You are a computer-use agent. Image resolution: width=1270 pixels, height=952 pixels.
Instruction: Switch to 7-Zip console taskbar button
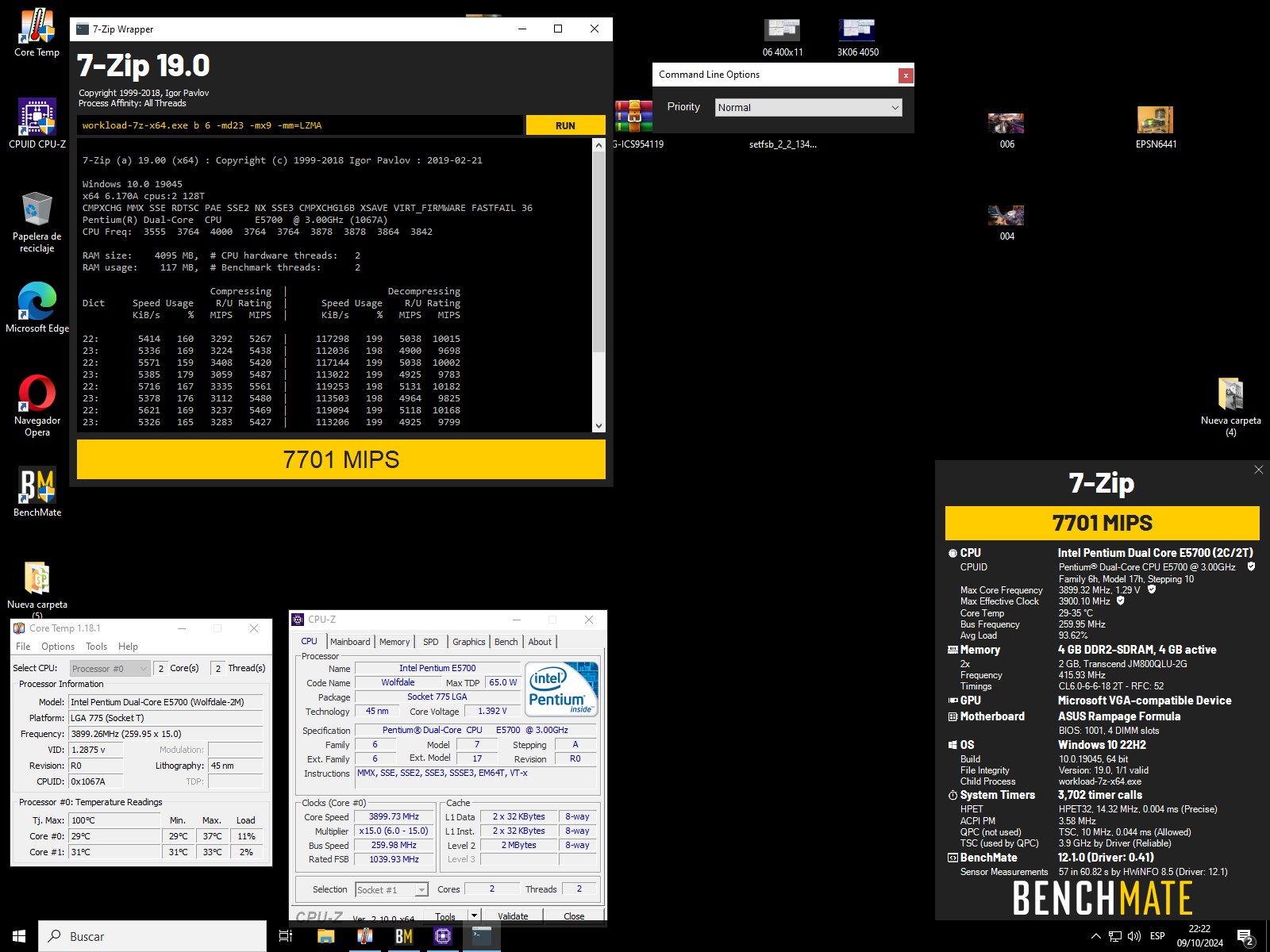482,936
